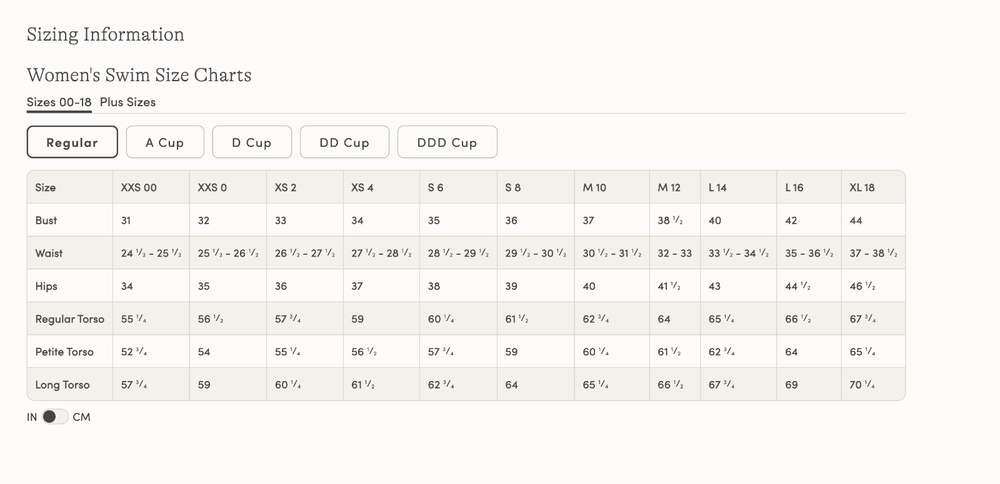Image resolution: width=1000 pixels, height=484 pixels.
Task: Click the IN unit label
Action: point(32,417)
